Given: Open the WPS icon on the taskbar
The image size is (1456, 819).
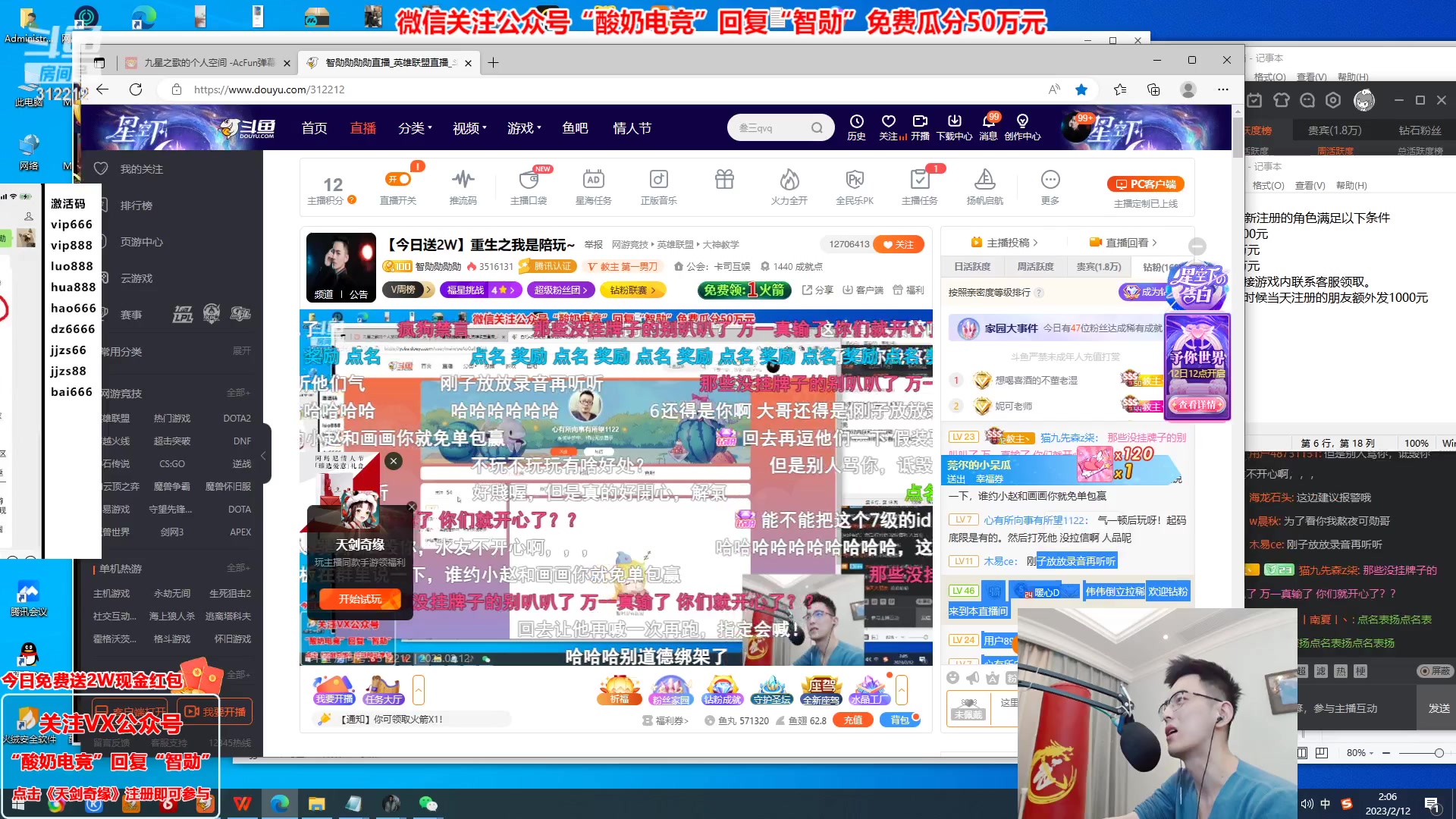Looking at the screenshot, I should 243,803.
